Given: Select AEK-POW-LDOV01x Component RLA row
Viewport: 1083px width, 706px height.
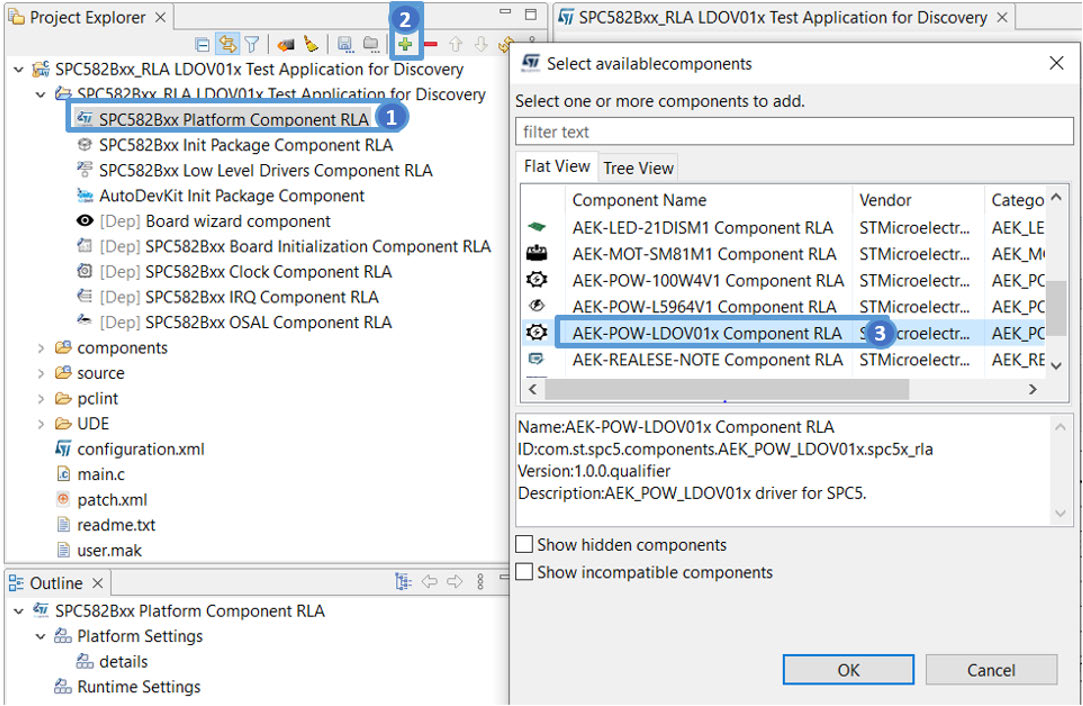Looking at the screenshot, I should (x=706, y=333).
